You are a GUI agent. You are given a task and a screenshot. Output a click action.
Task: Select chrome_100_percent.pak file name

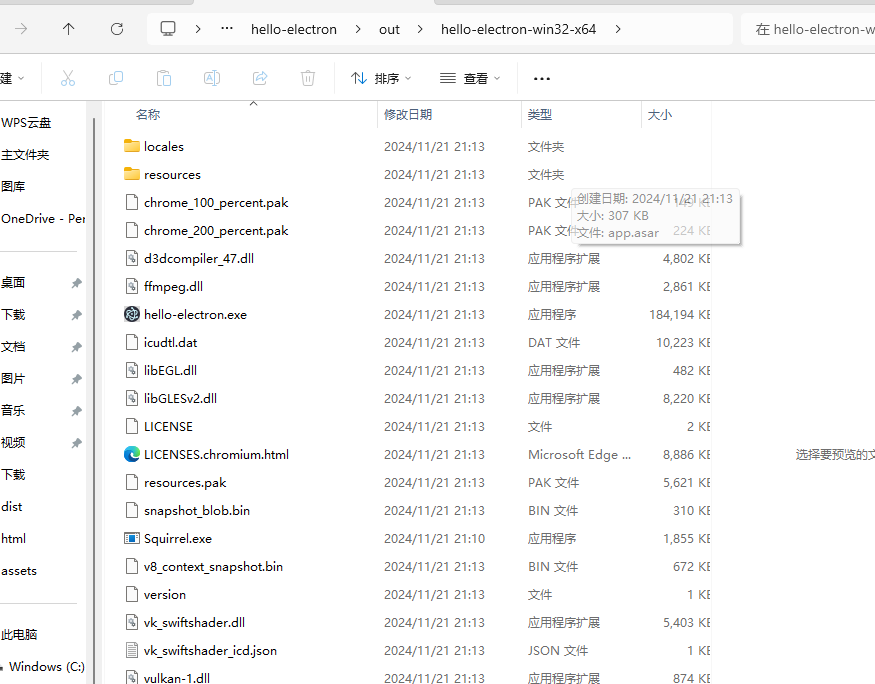point(216,203)
